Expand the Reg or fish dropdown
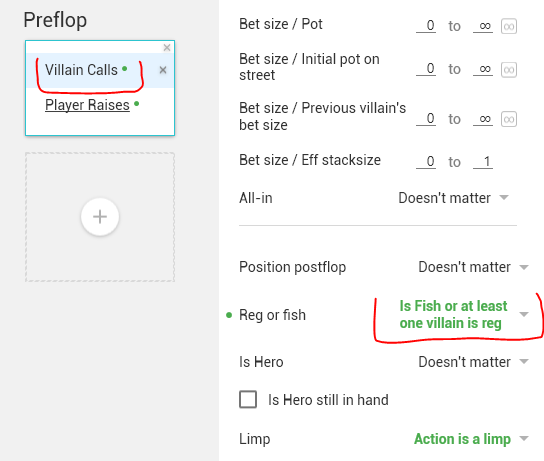The width and height of the screenshot is (544, 461). [x=464, y=315]
